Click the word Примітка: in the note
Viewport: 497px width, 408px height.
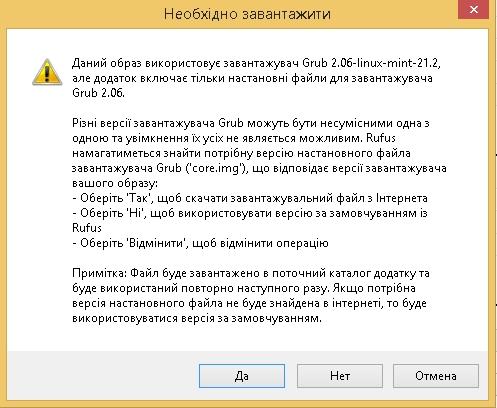click(100, 273)
